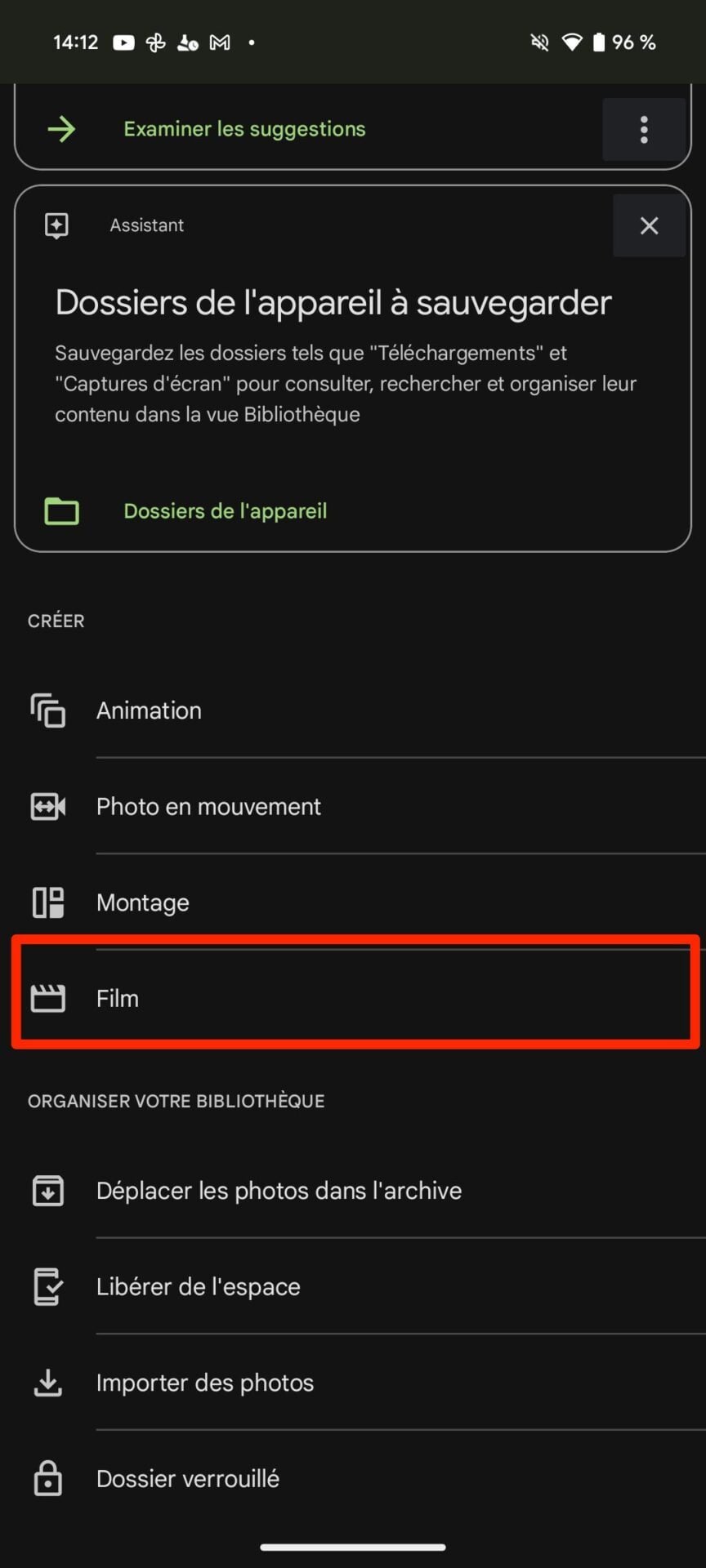Tap the Montage collage icon
This screenshot has height=1568, width=706.
(48, 902)
